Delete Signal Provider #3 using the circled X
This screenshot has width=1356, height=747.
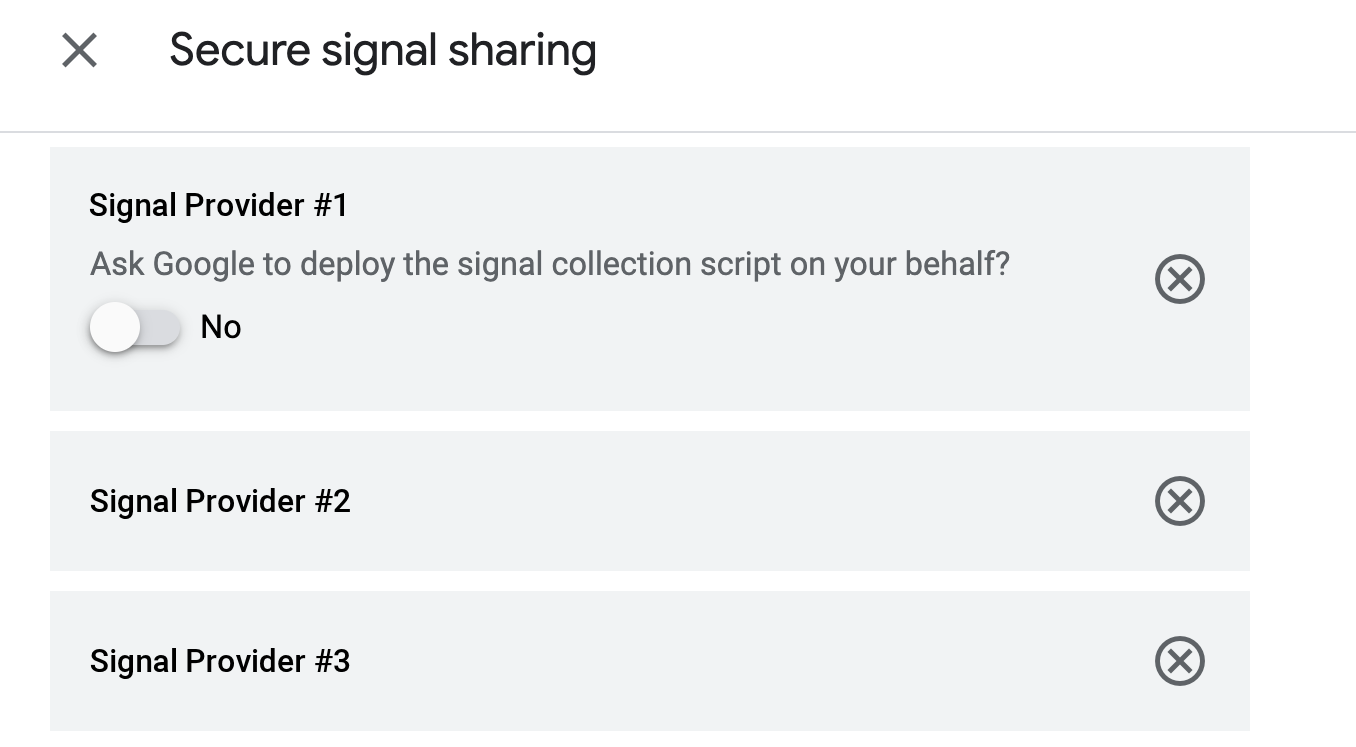1179,661
